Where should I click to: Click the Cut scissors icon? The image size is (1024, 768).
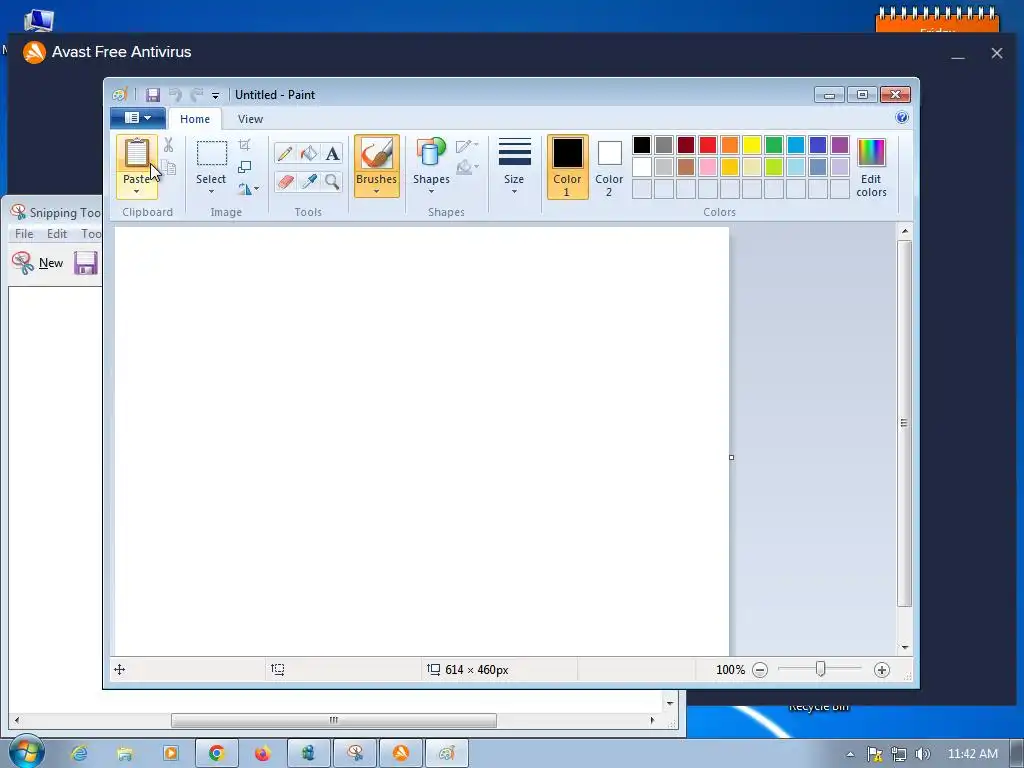point(168,145)
